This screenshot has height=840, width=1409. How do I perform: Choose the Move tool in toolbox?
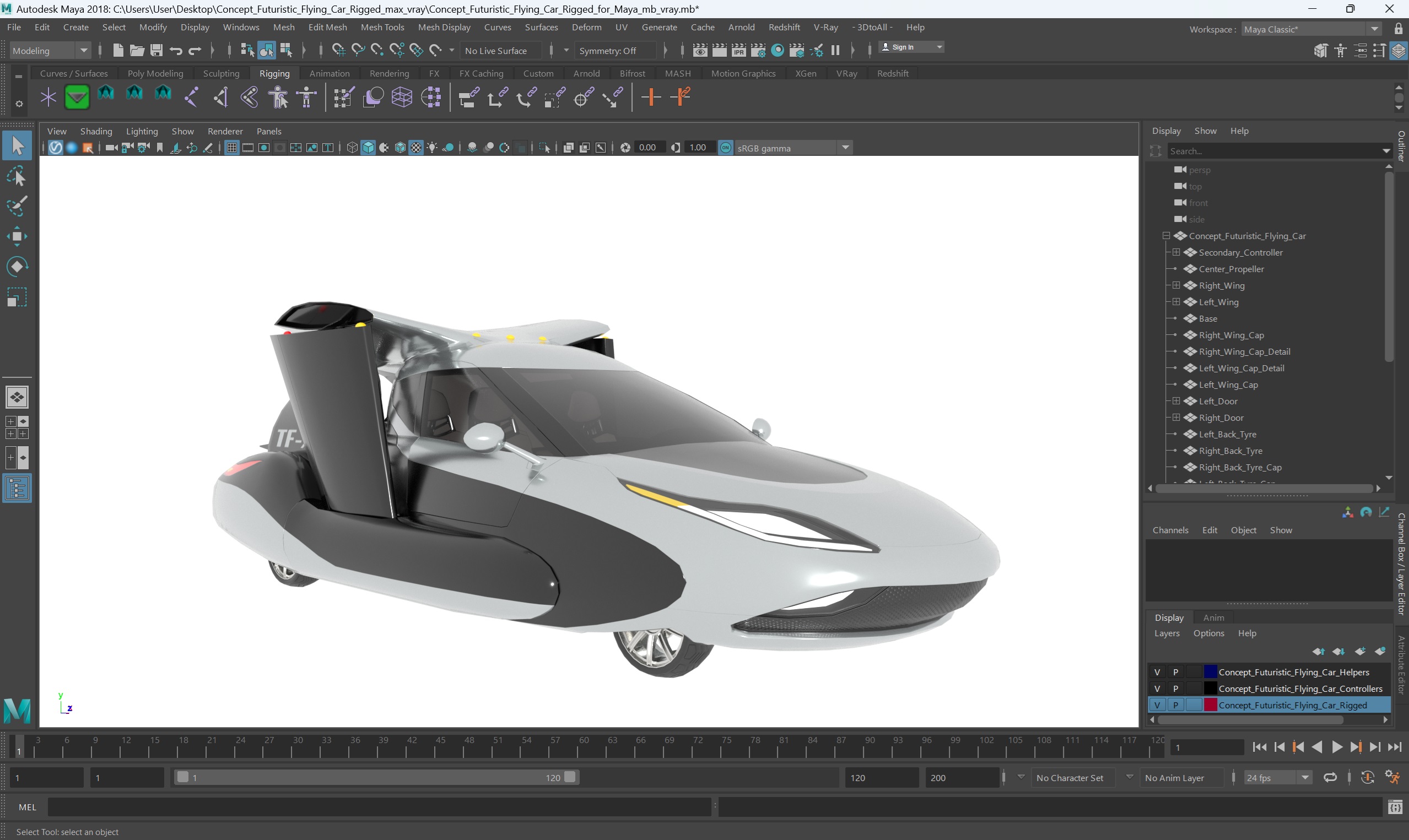click(17, 237)
